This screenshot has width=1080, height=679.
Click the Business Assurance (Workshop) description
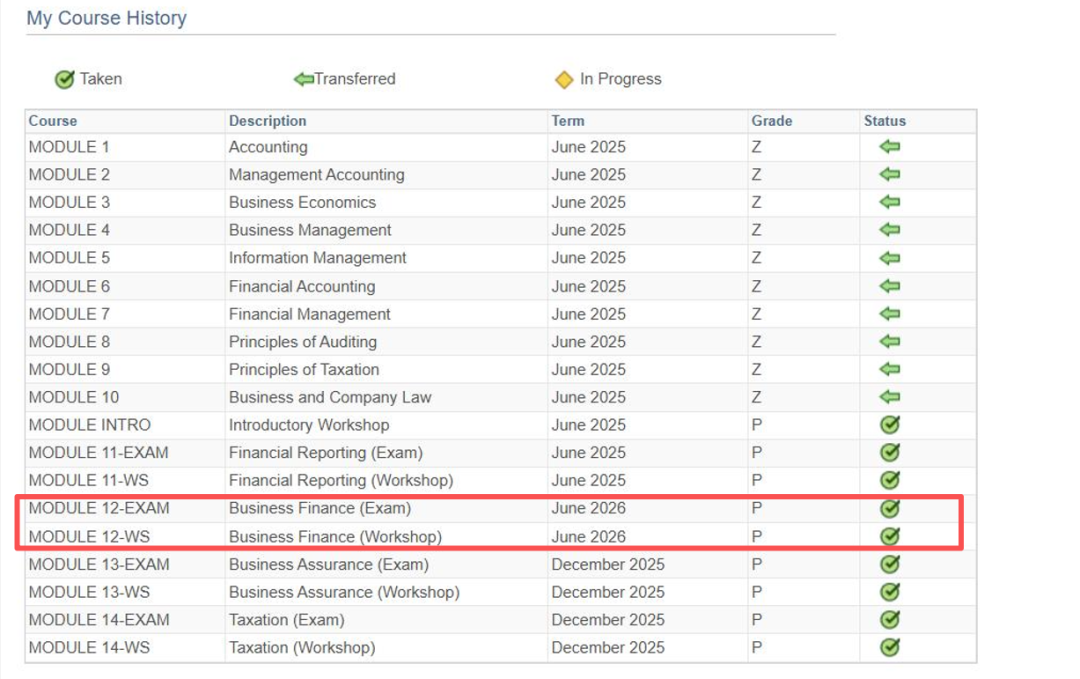click(344, 592)
